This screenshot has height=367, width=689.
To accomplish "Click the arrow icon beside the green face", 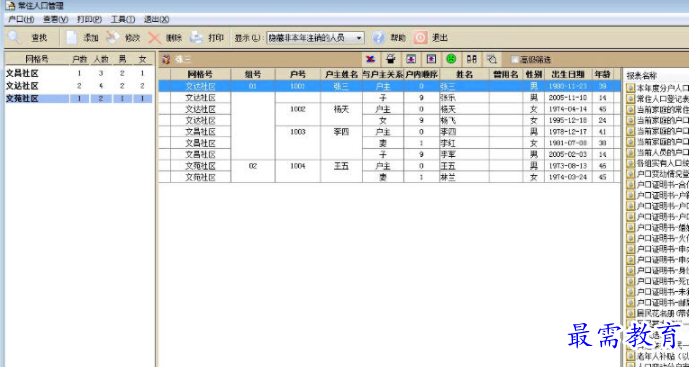I will click(x=431, y=59).
